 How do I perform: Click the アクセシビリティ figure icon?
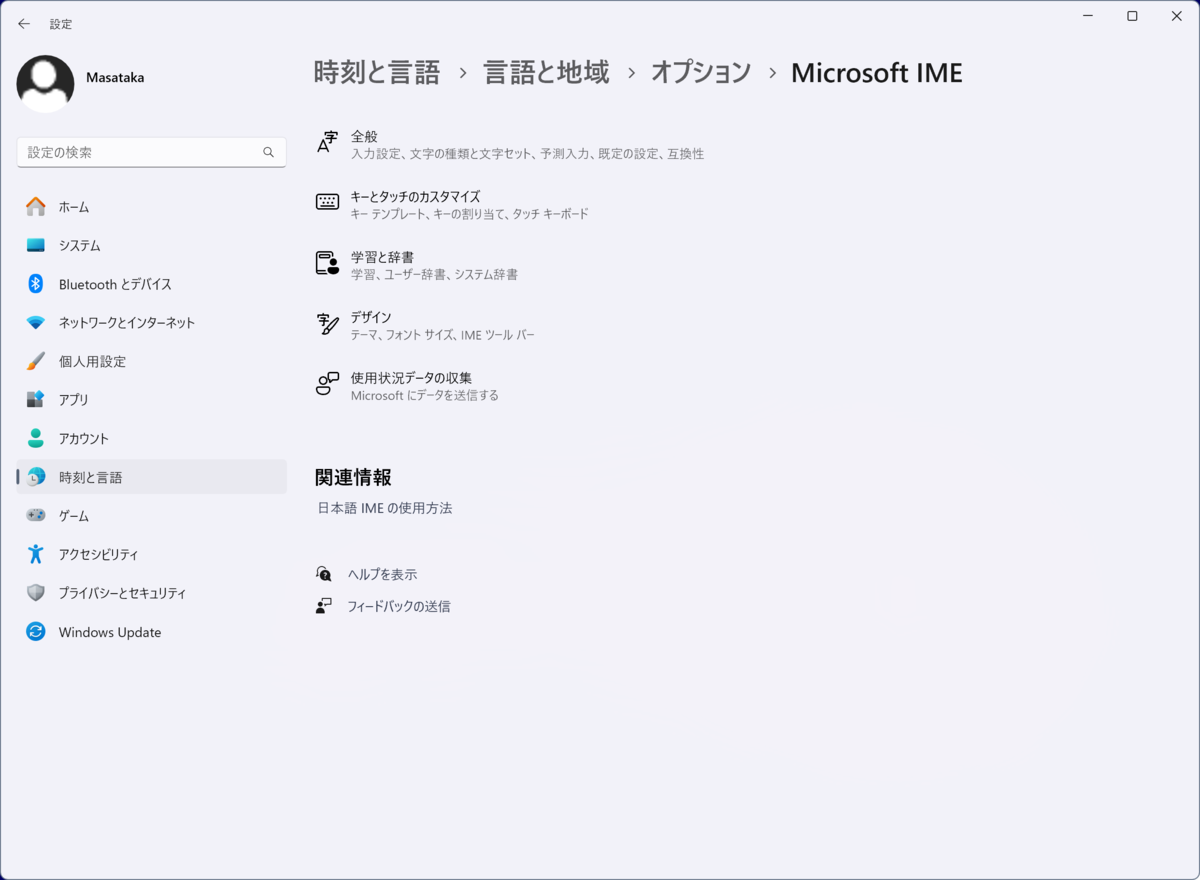click(36, 554)
